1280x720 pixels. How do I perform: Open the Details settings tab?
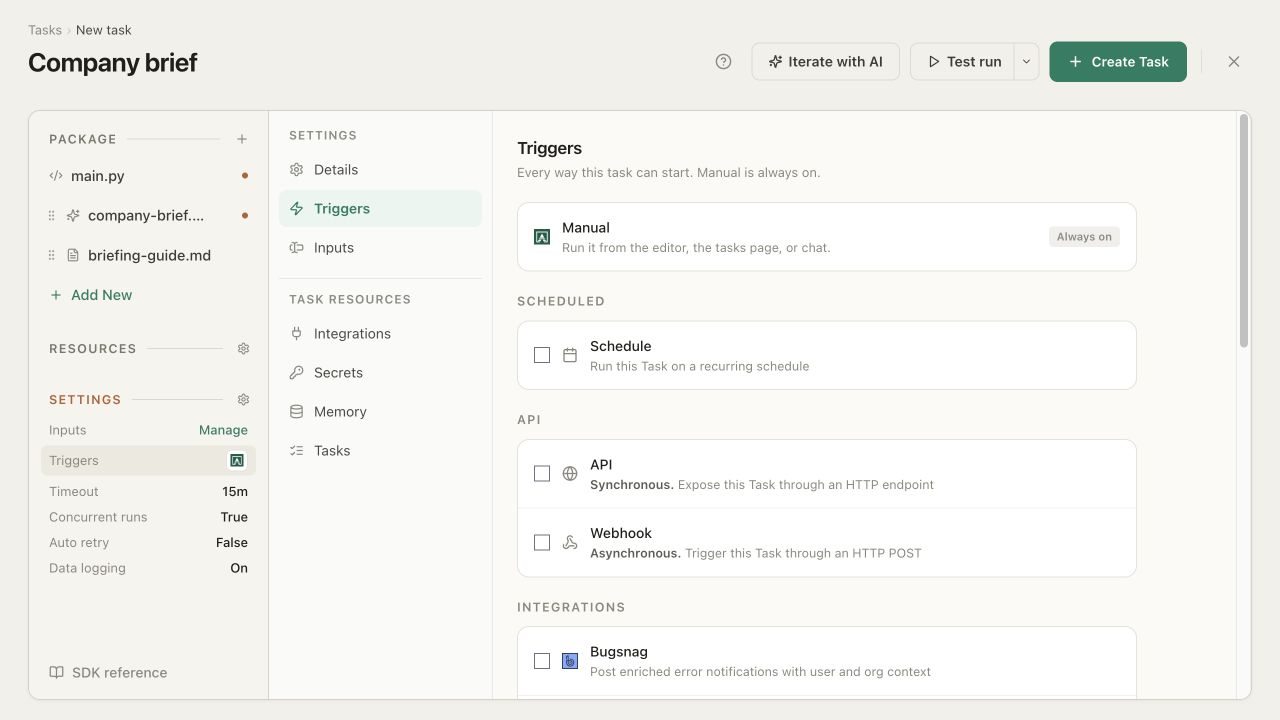tap(380, 170)
